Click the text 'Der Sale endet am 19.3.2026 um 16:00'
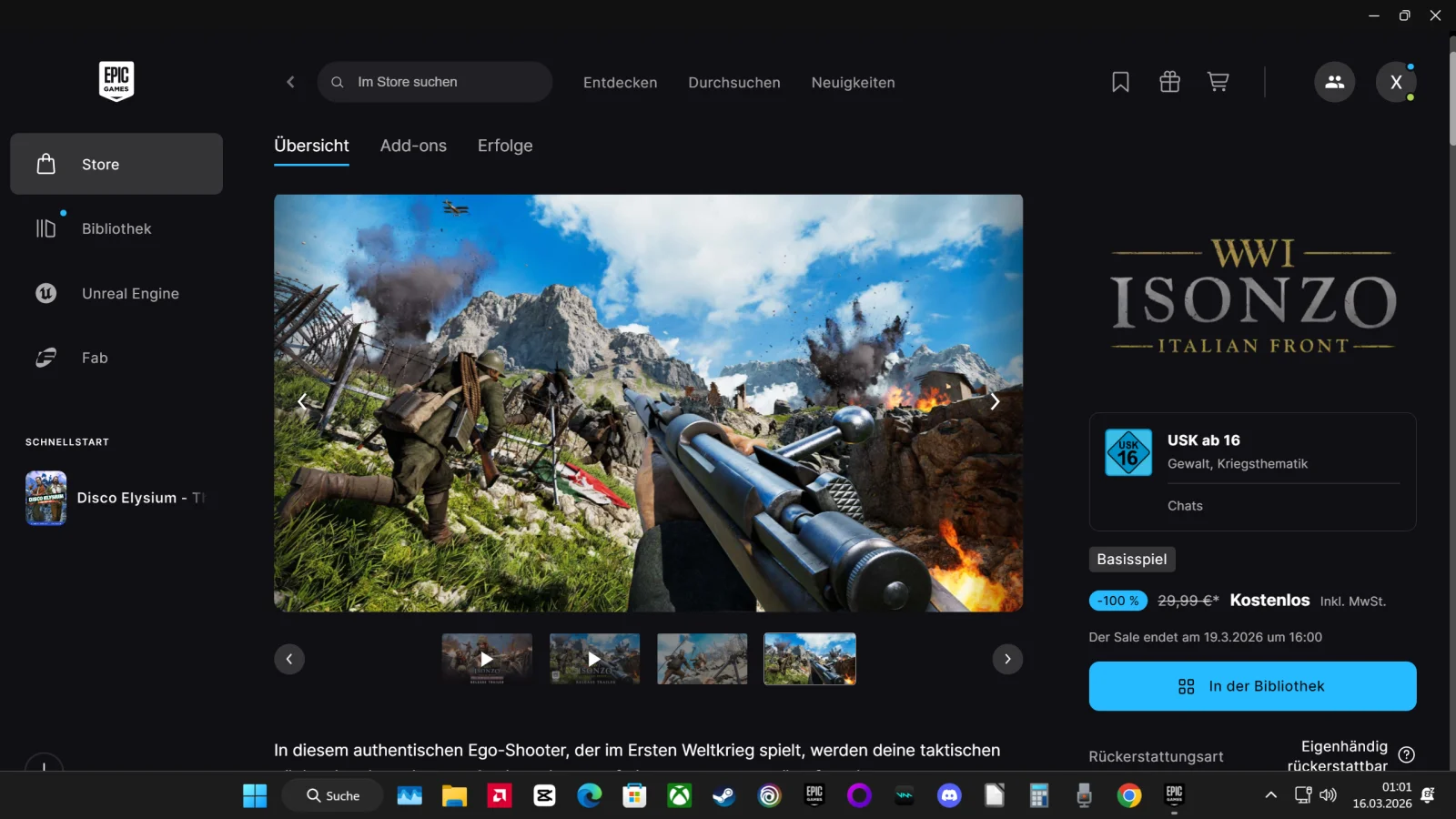Viewport: 1456px width, 819px height. (1205, 637)
